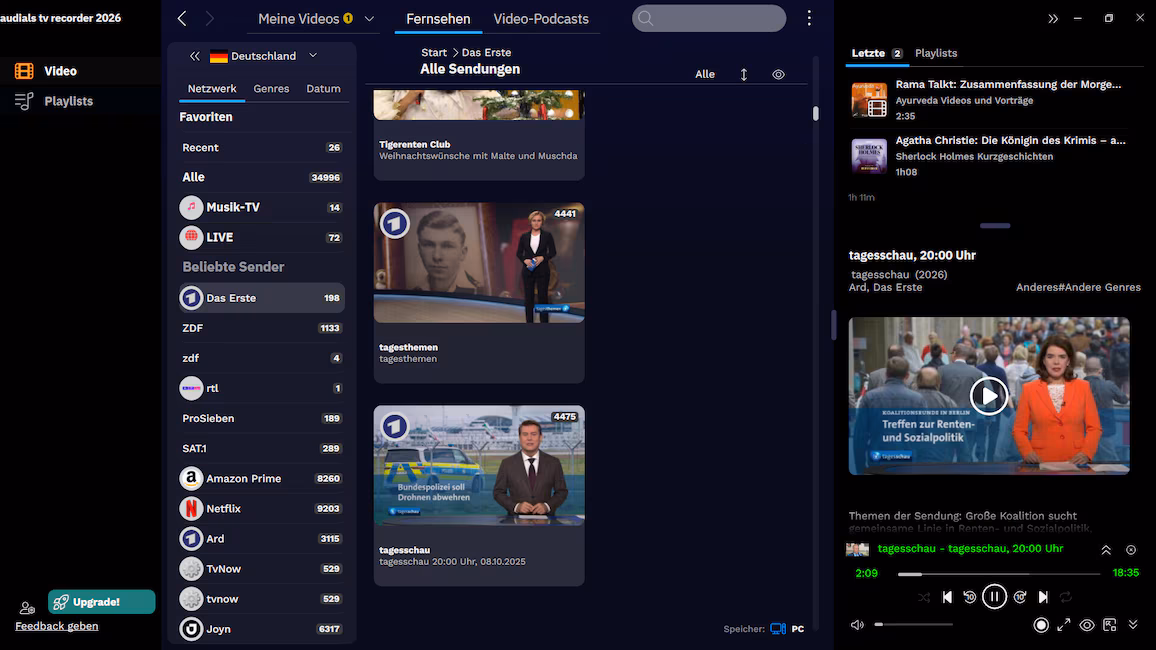Toggle shuffle mode in the player
This screenshot has height=650, width=1156.
point(924,597)
